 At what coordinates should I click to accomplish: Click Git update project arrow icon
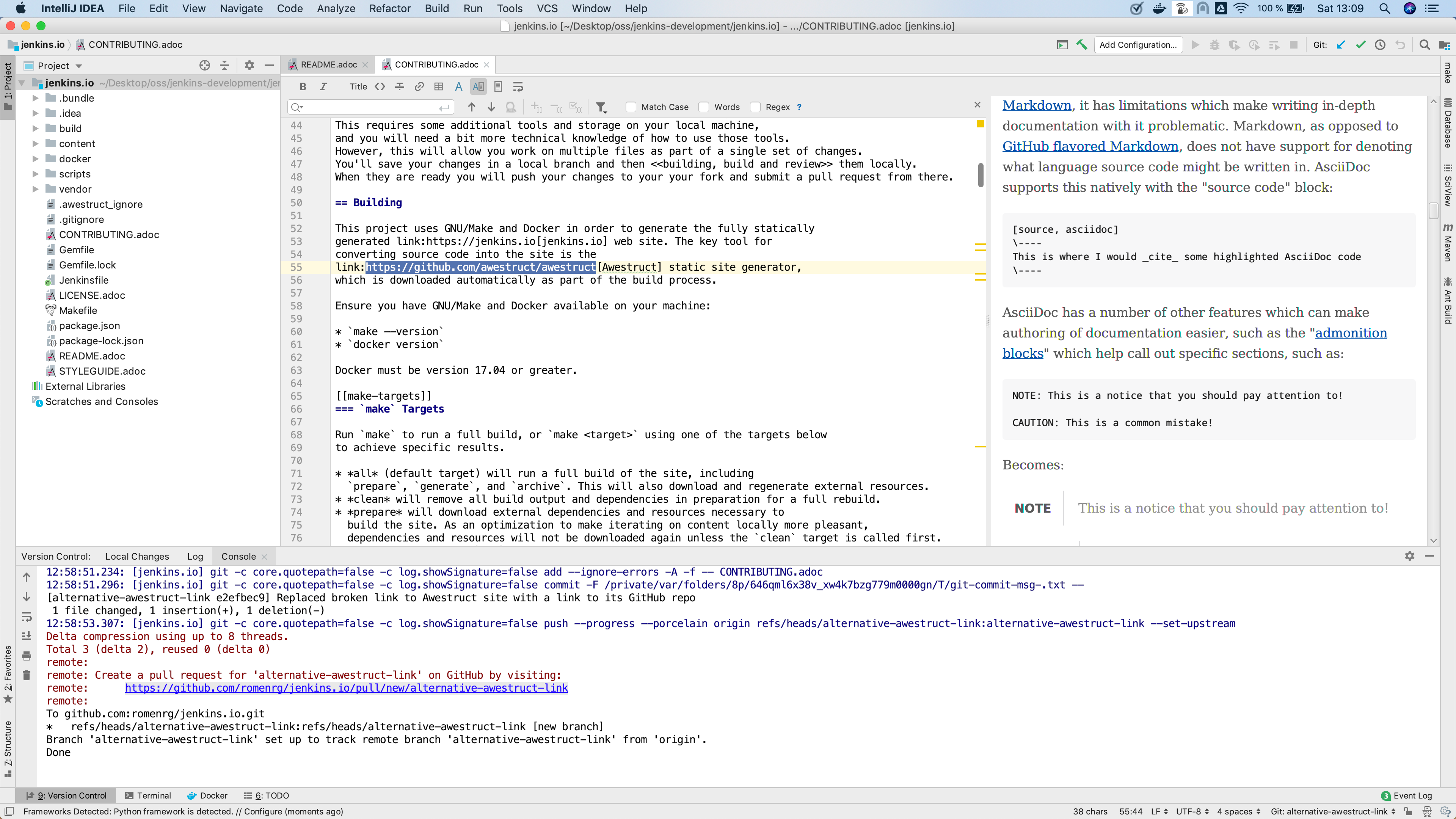click(x=1341, y=45)
